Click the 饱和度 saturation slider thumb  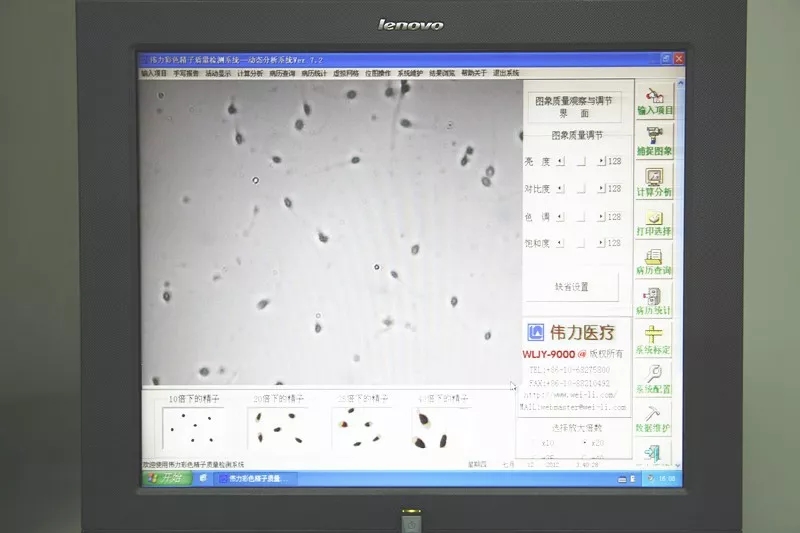[581, 243]
